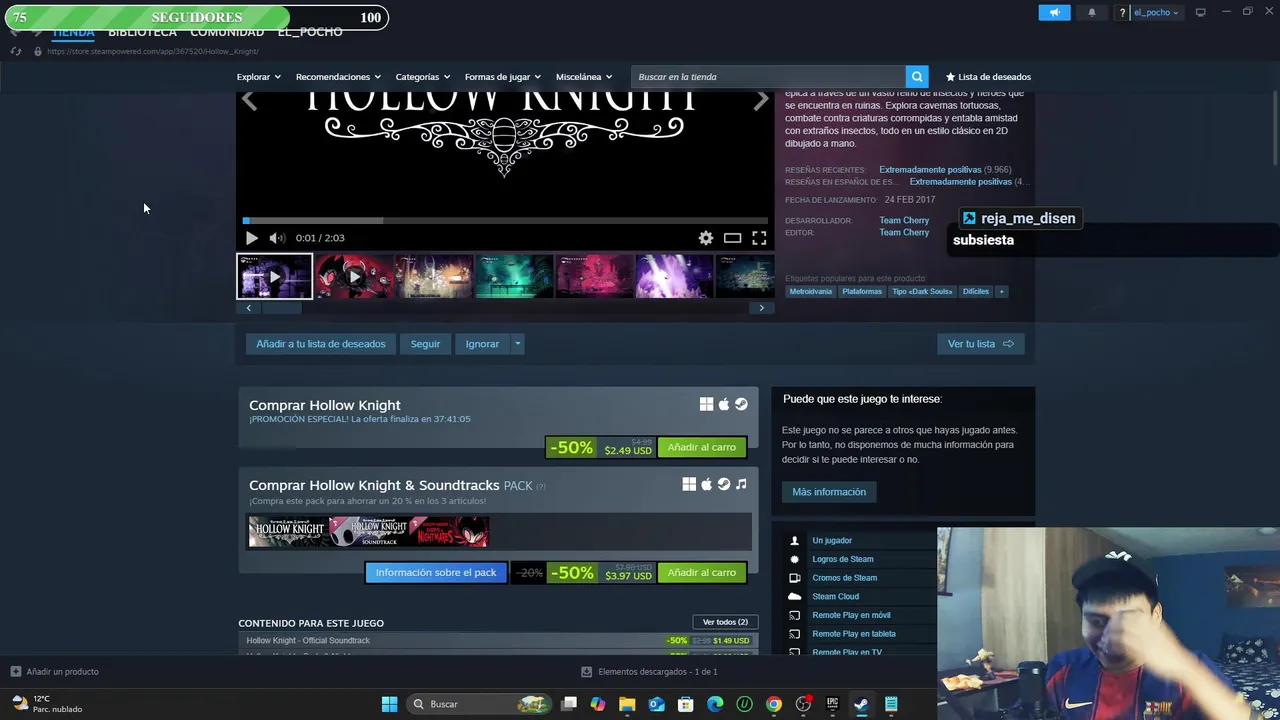Click the Tipo «Dark Souls» tag
The image size is (1280, 720).
[x=922, y=292]
